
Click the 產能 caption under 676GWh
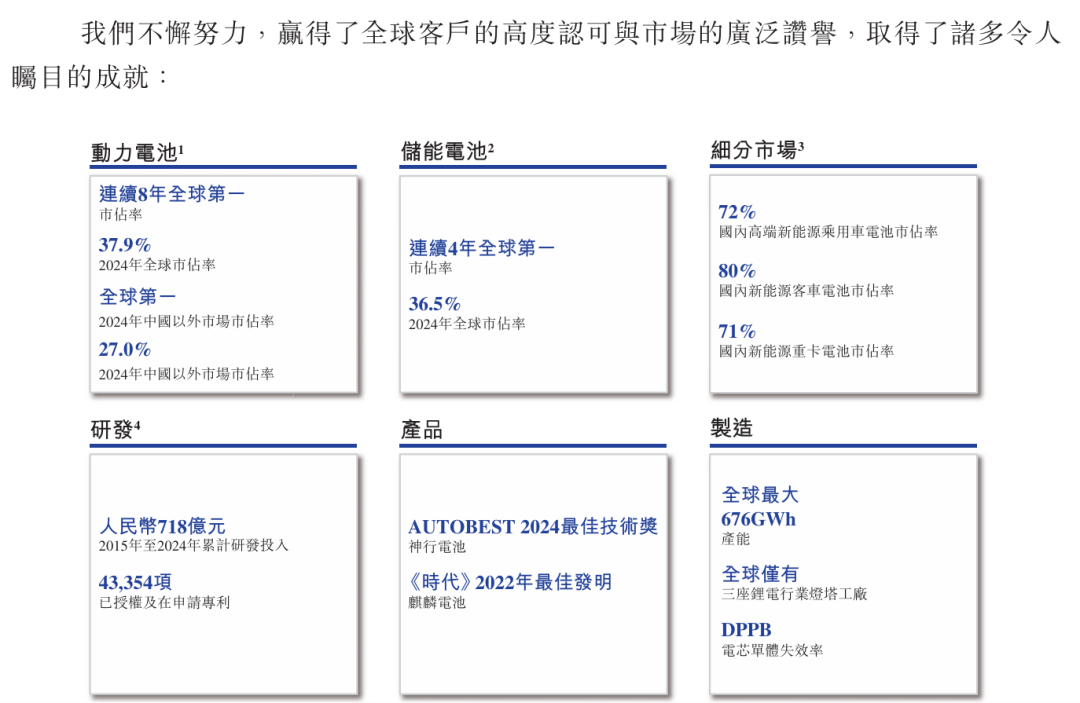tap(736, 539)
